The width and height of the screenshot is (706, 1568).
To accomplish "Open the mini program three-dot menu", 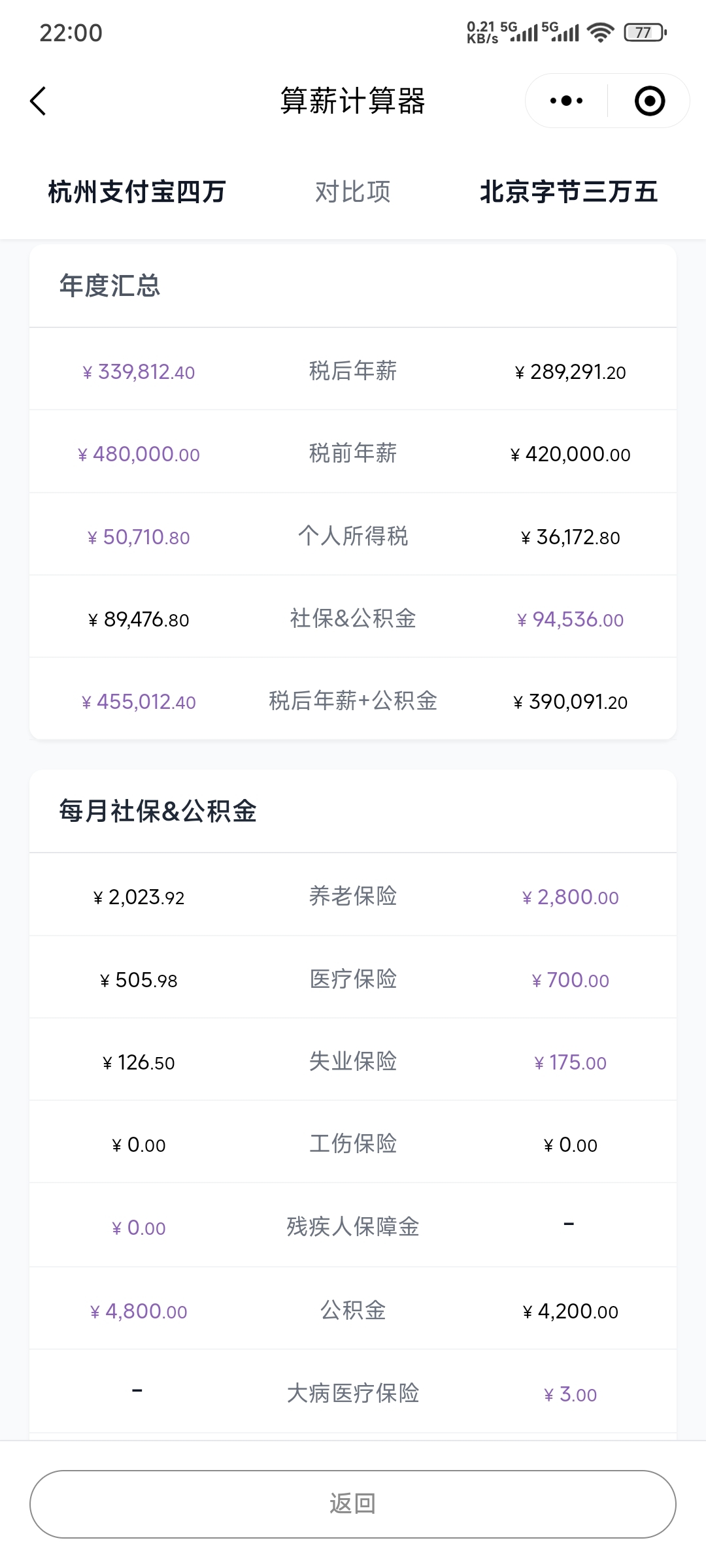I will point(566,101).
